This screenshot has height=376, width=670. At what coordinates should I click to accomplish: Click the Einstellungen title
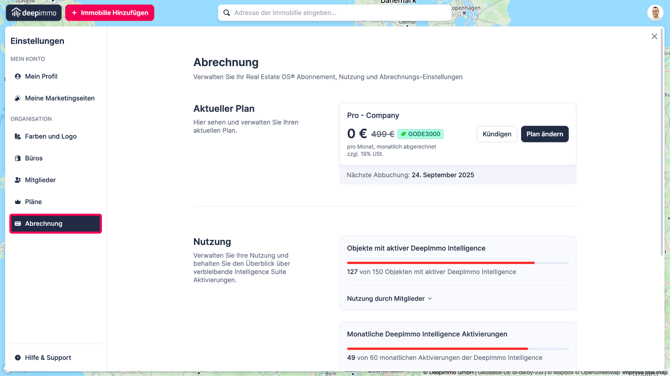tap(37, 41)
